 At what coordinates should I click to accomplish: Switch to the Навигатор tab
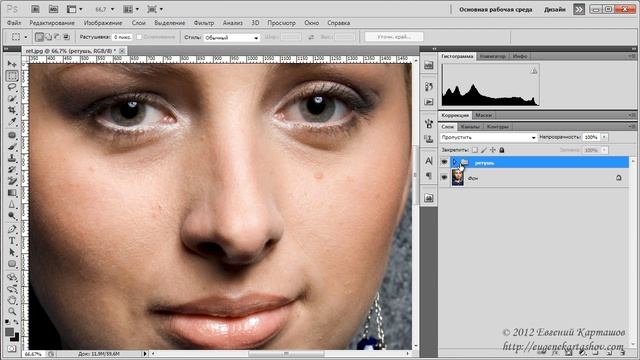point(492,56)
